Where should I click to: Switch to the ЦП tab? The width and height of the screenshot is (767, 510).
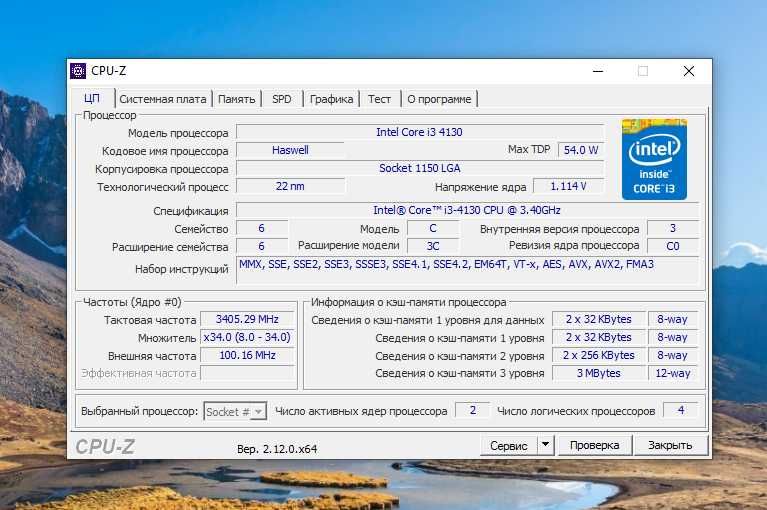(x=92, y=98)
